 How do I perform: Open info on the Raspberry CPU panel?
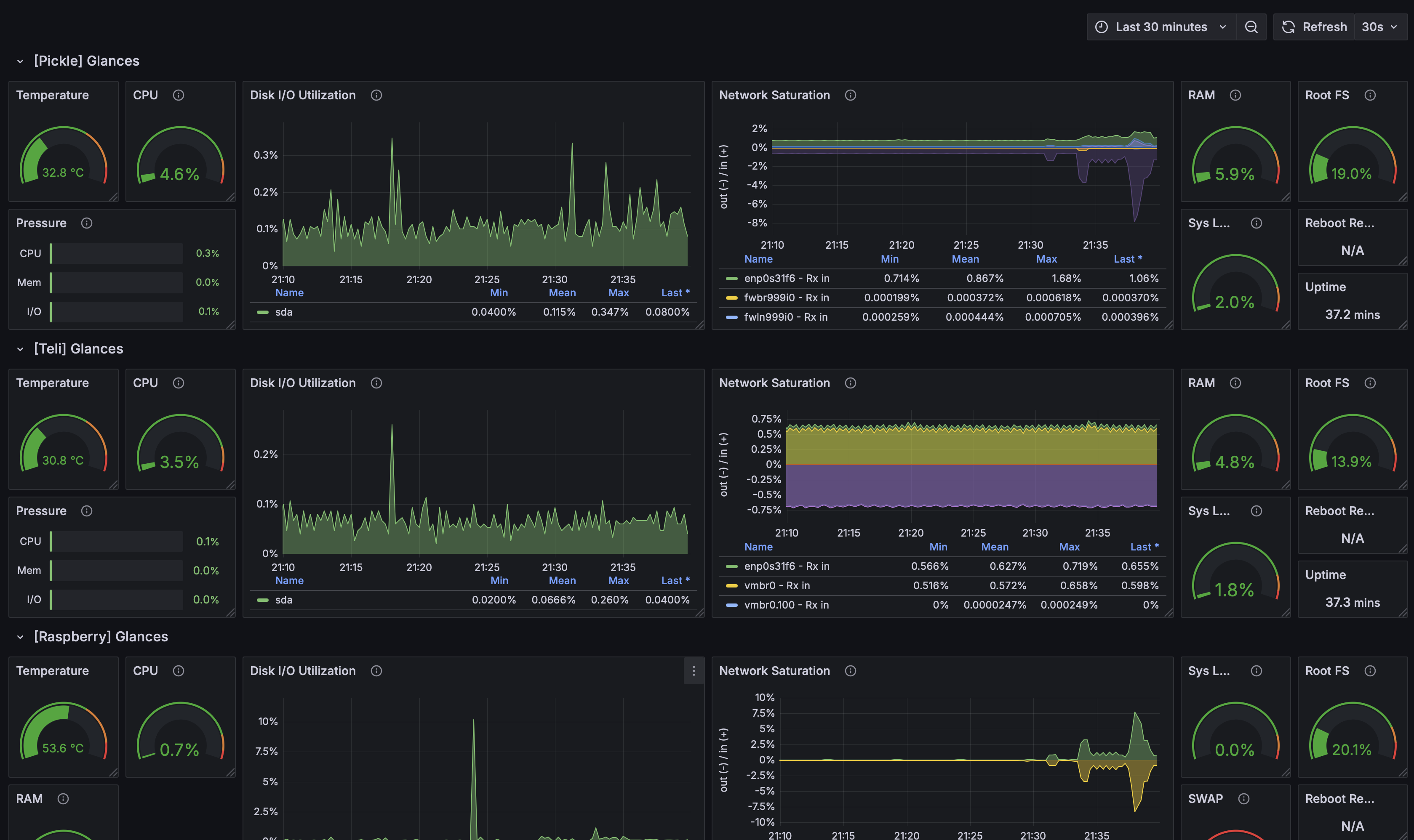click(179, 671)
